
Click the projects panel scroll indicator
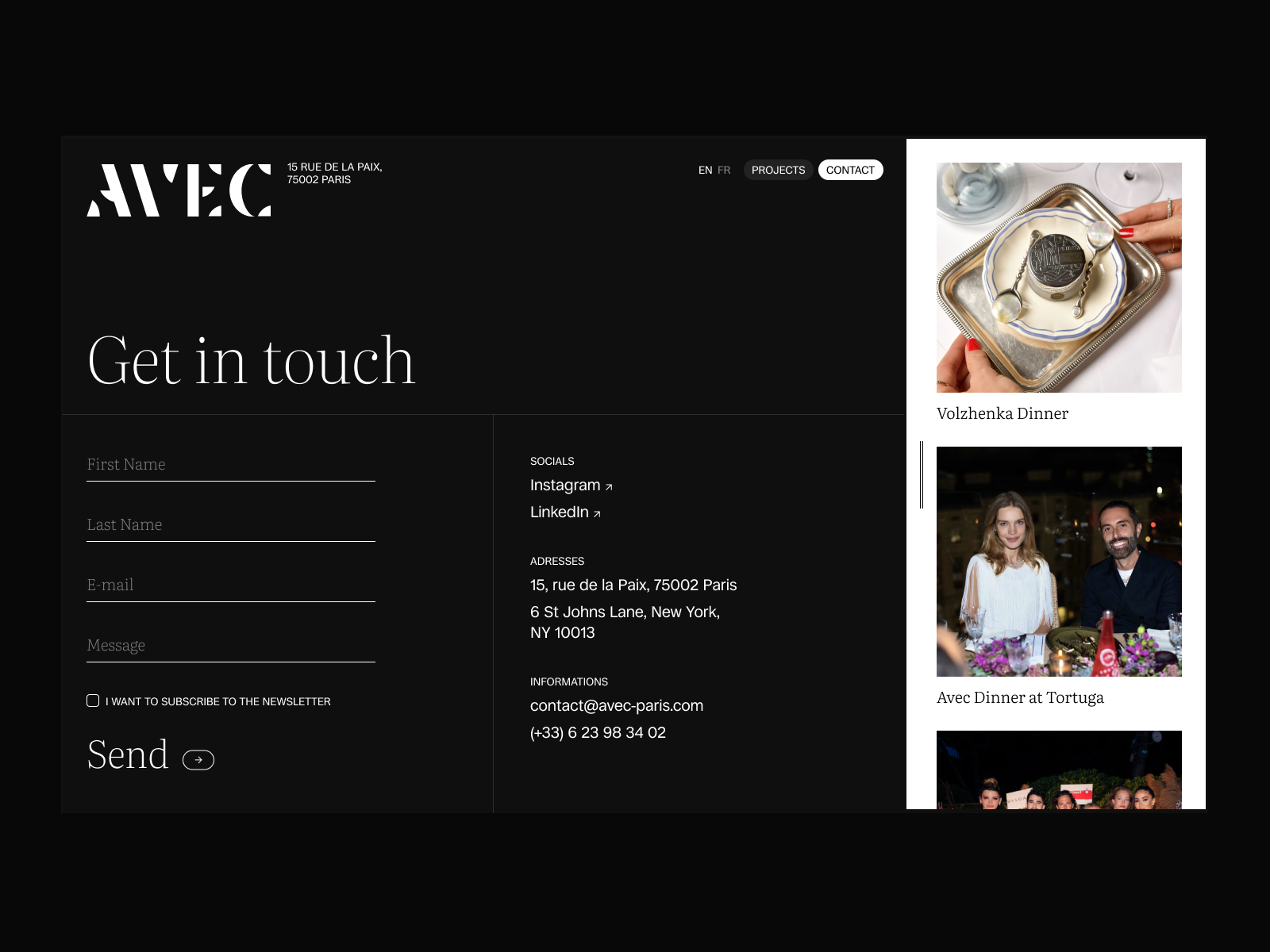coord(922,474)
